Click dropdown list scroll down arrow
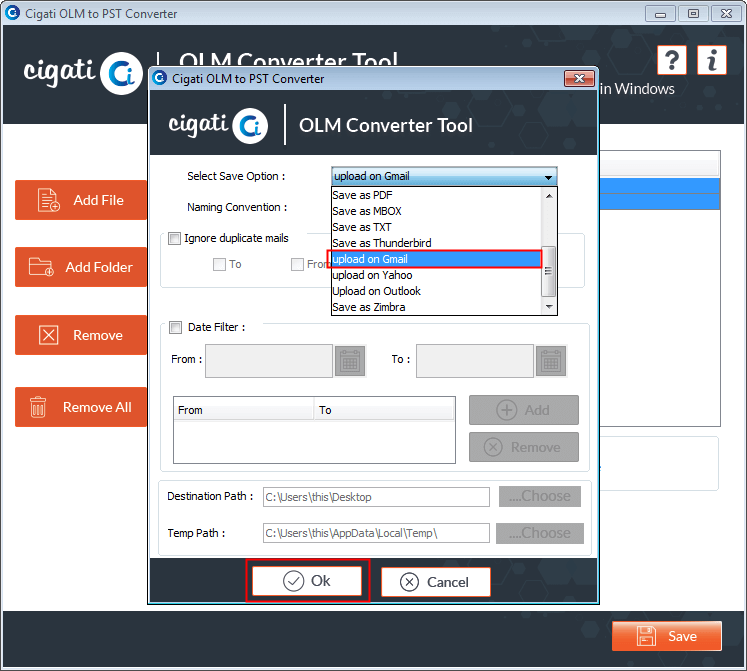This screenshot has height=671, width=747. [549, 306]
